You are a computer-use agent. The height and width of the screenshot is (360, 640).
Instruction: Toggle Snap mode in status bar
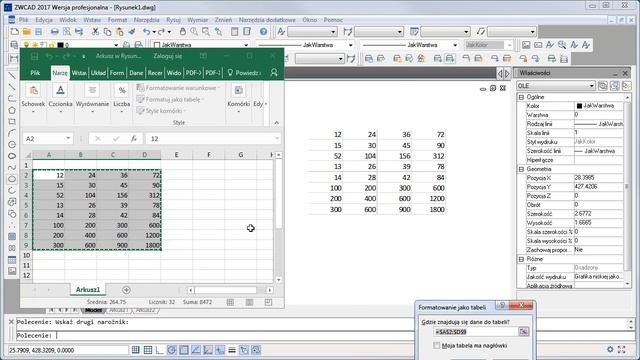pos(136,350)
